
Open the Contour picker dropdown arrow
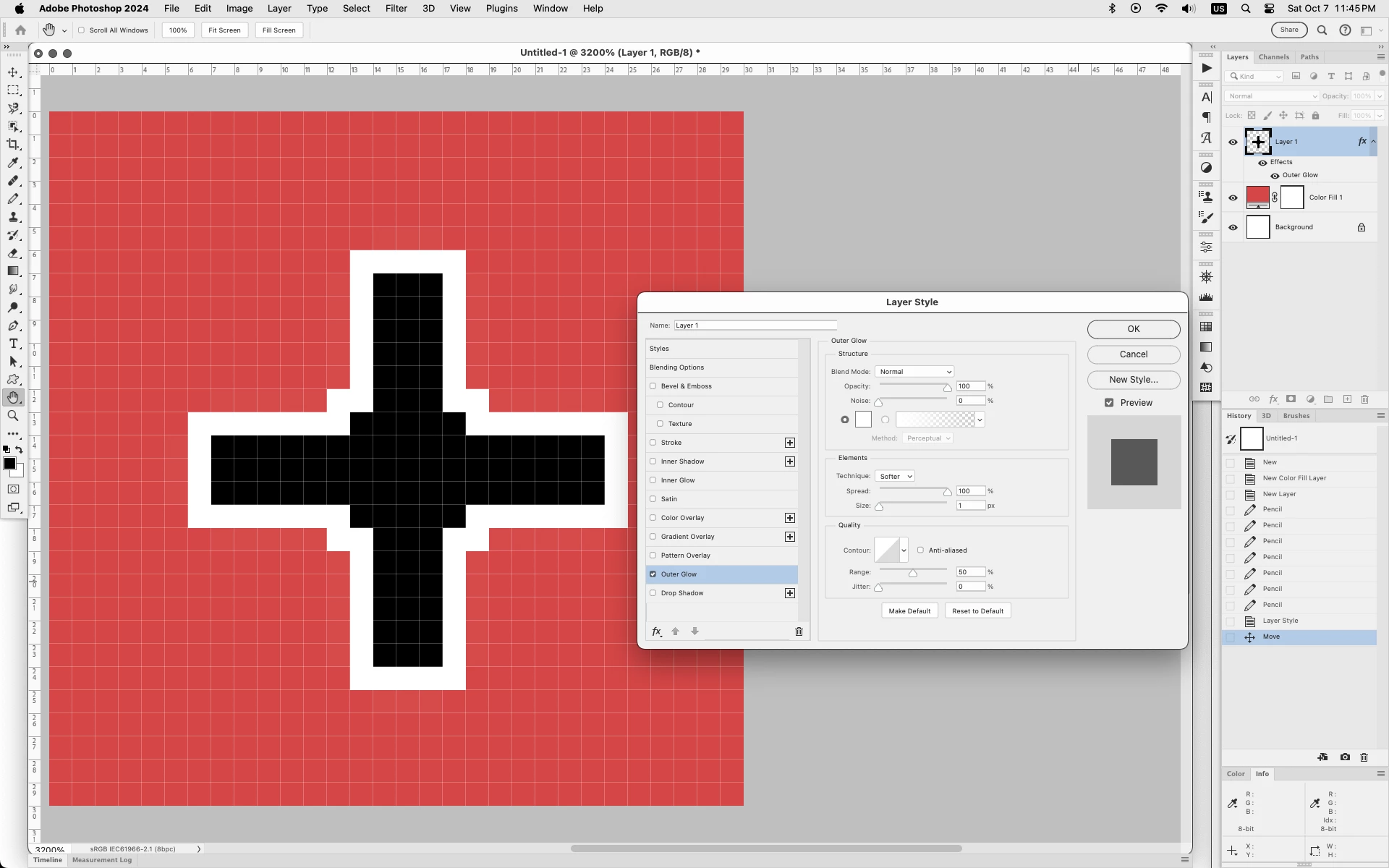904,550
